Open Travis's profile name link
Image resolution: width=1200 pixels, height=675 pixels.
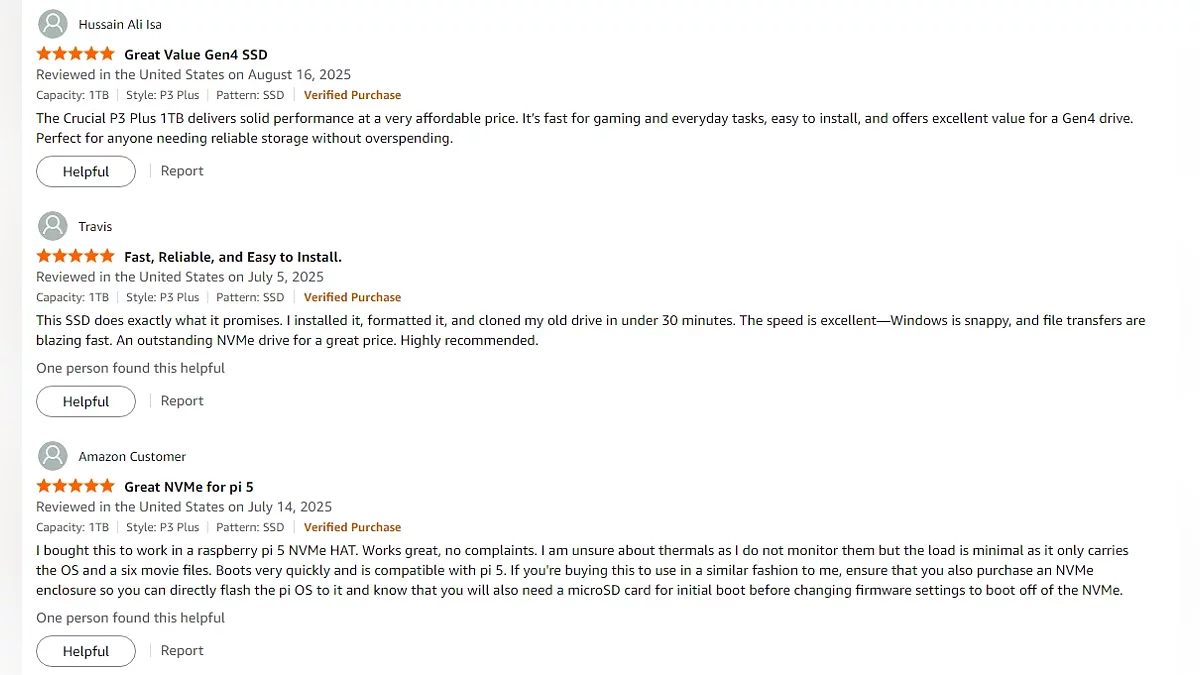[96, 227]
